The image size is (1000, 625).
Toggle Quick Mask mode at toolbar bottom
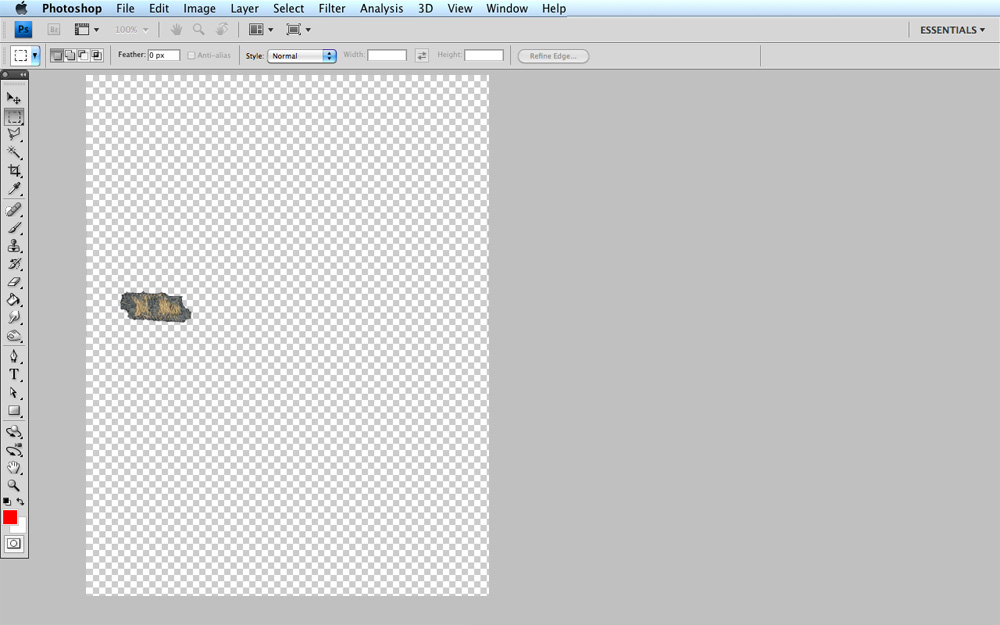14,543
